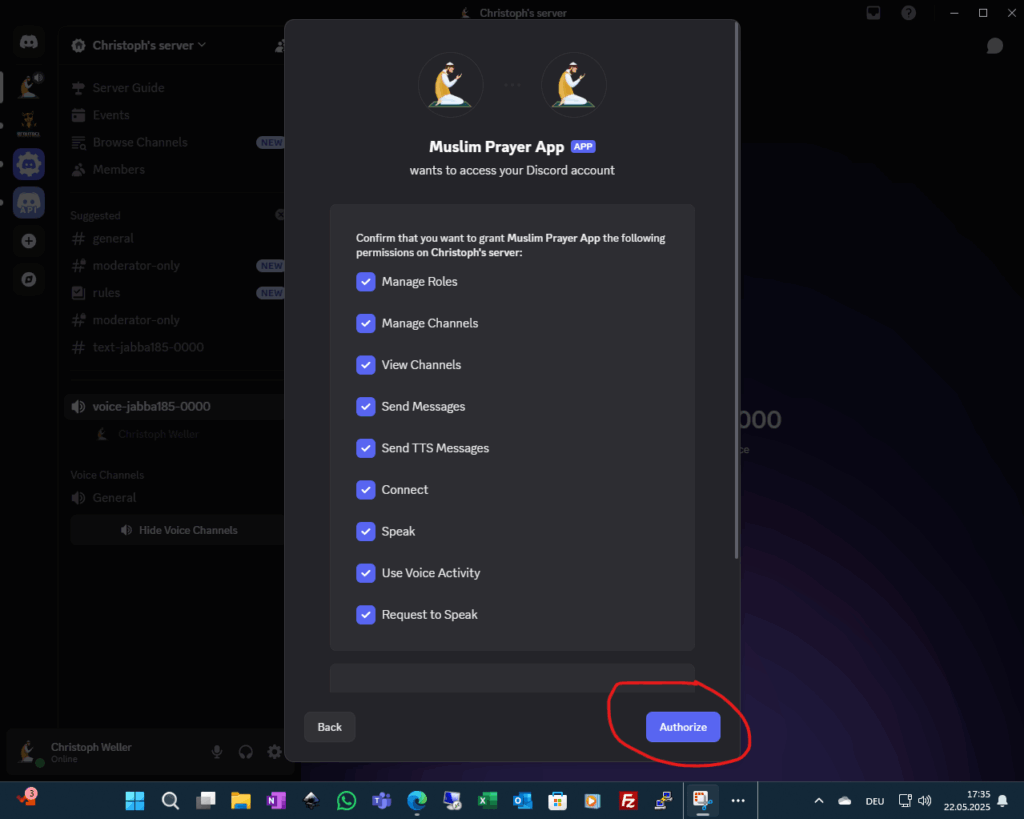The width and height of the screenshot is (1024, 819).
Task: Click the Add a Server plus icon
Action: pos(29,241)
